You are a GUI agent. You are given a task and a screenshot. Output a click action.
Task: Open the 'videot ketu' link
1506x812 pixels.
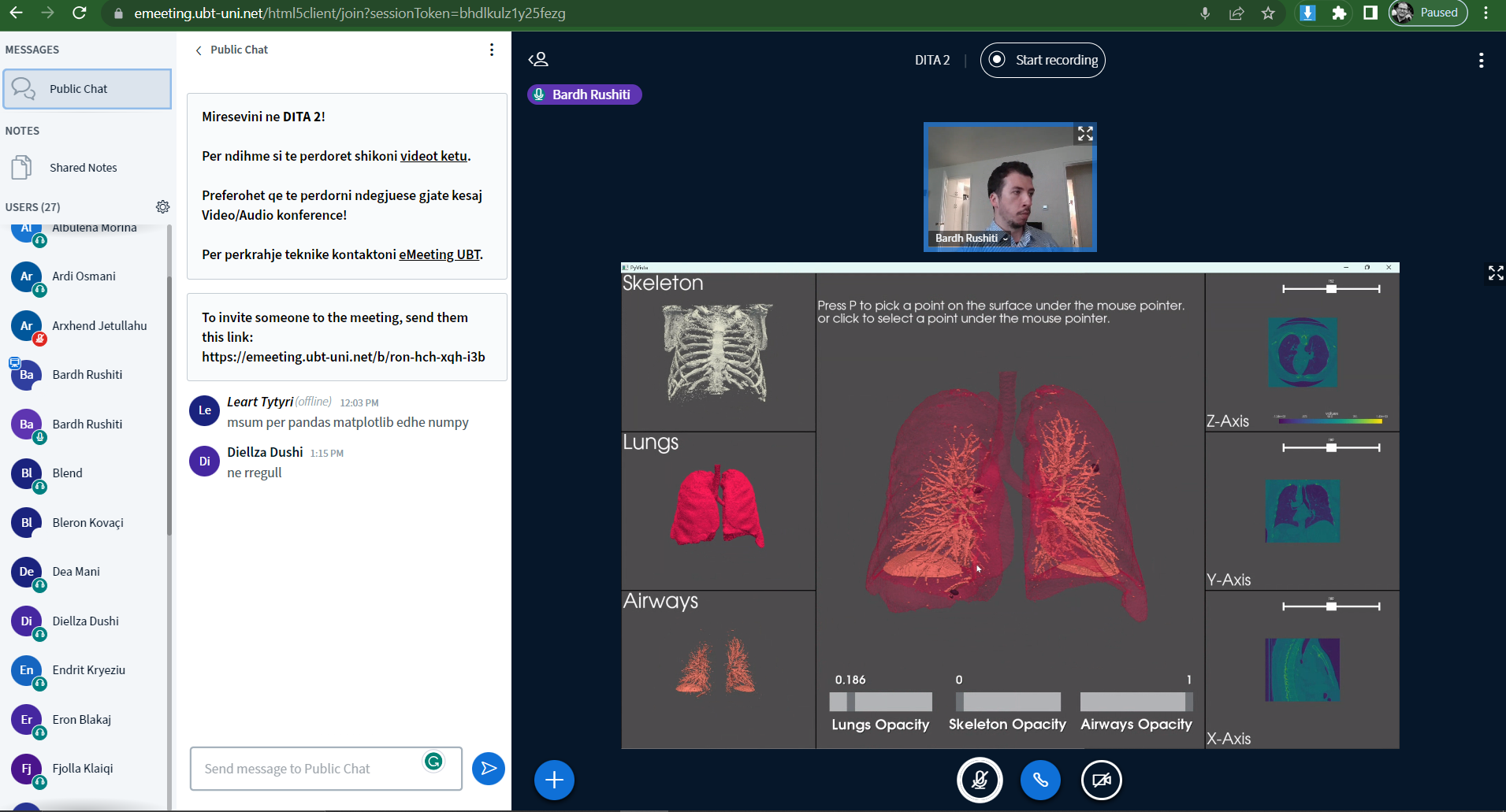coord(433,156)
